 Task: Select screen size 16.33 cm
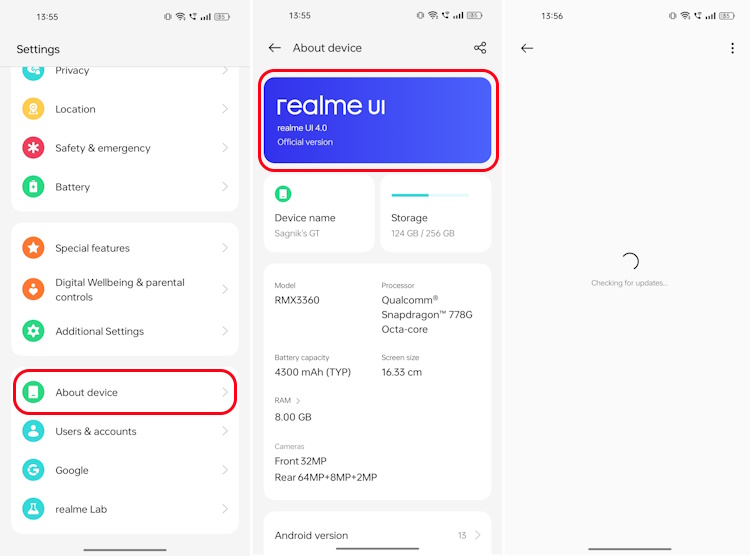click(402, 372)
